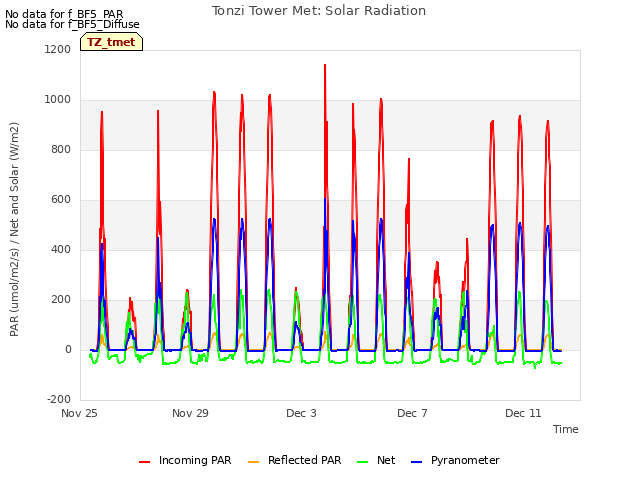Click the Dec 3 x-axis tick label
The width and height of the screenshot is (640, 480).
click(301, 413)
